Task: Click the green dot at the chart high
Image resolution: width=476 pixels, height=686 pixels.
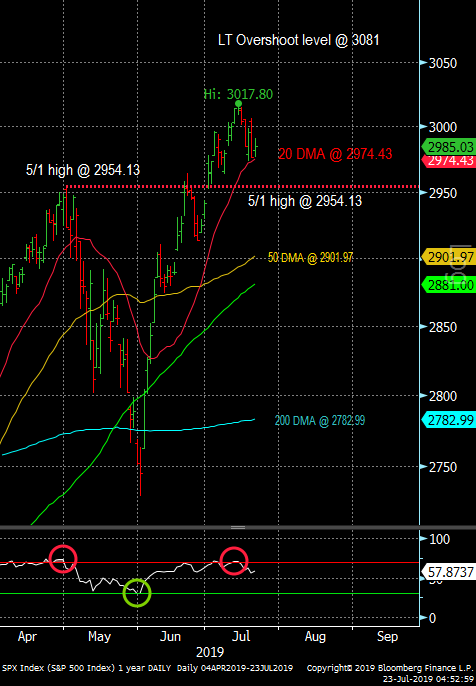Action: pos(238,104)
